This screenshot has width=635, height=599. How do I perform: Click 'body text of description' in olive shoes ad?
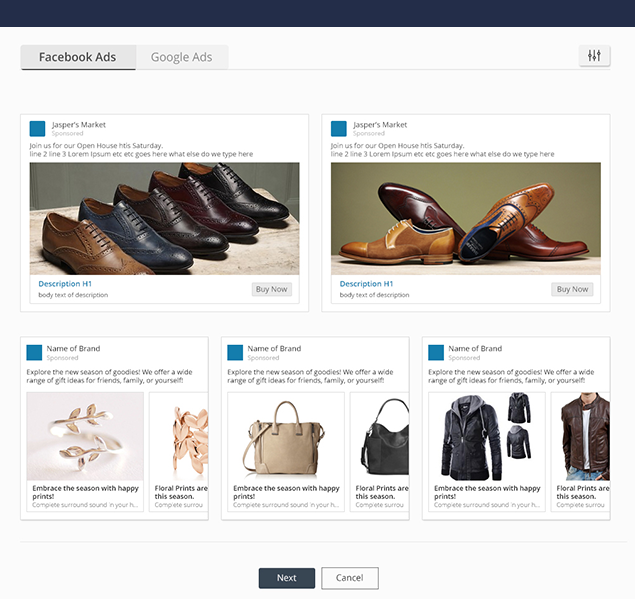pos(375,295)
